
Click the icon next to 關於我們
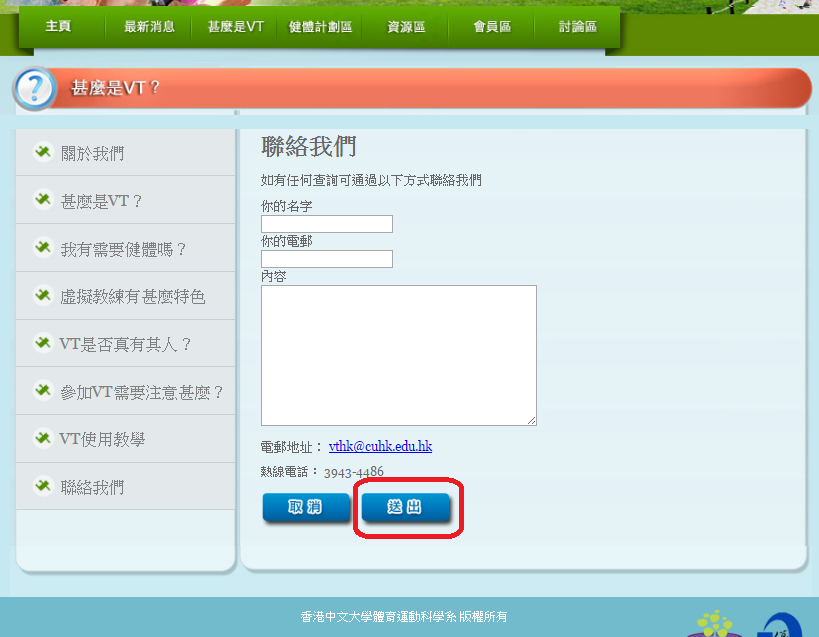click(x=42, y=152)
